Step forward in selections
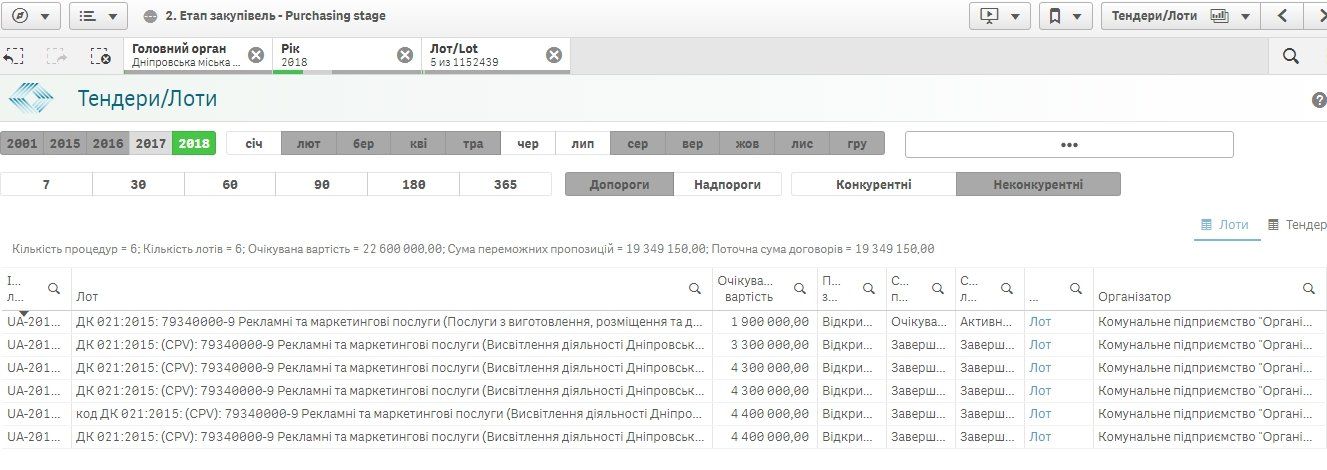The image size is (1327, 470). (57, 56)
